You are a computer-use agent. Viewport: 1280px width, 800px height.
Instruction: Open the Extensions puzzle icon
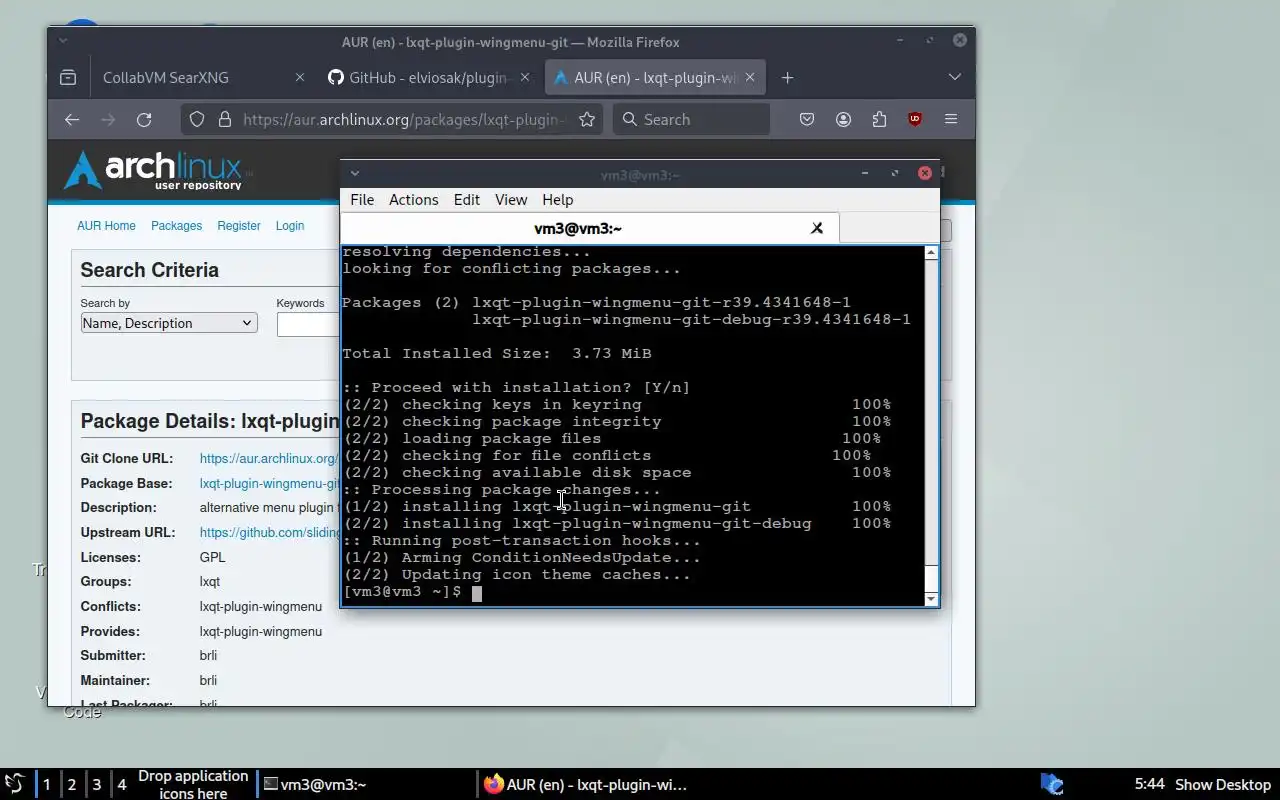click(x=879, y=119)
